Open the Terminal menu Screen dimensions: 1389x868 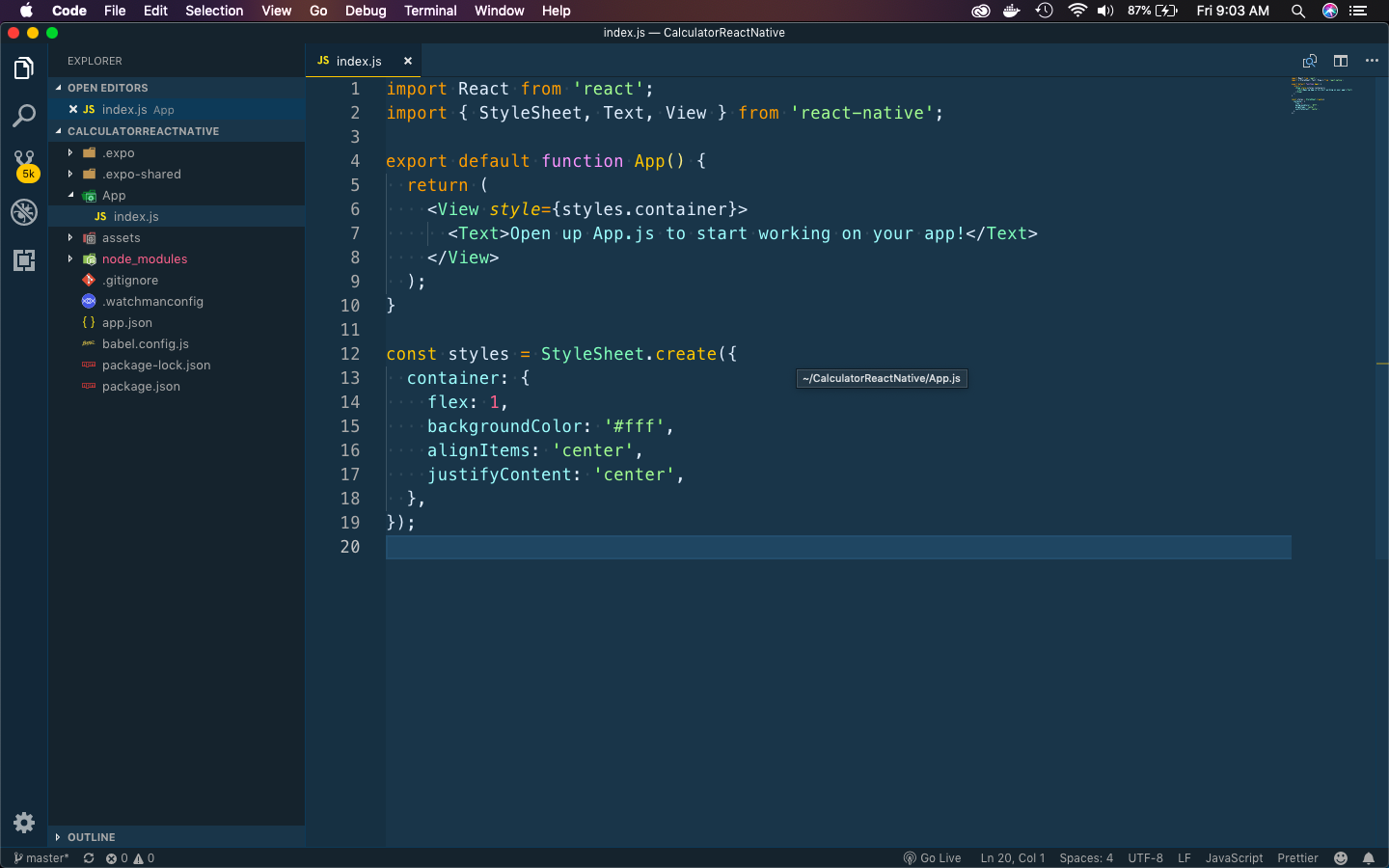click(430, 11)
